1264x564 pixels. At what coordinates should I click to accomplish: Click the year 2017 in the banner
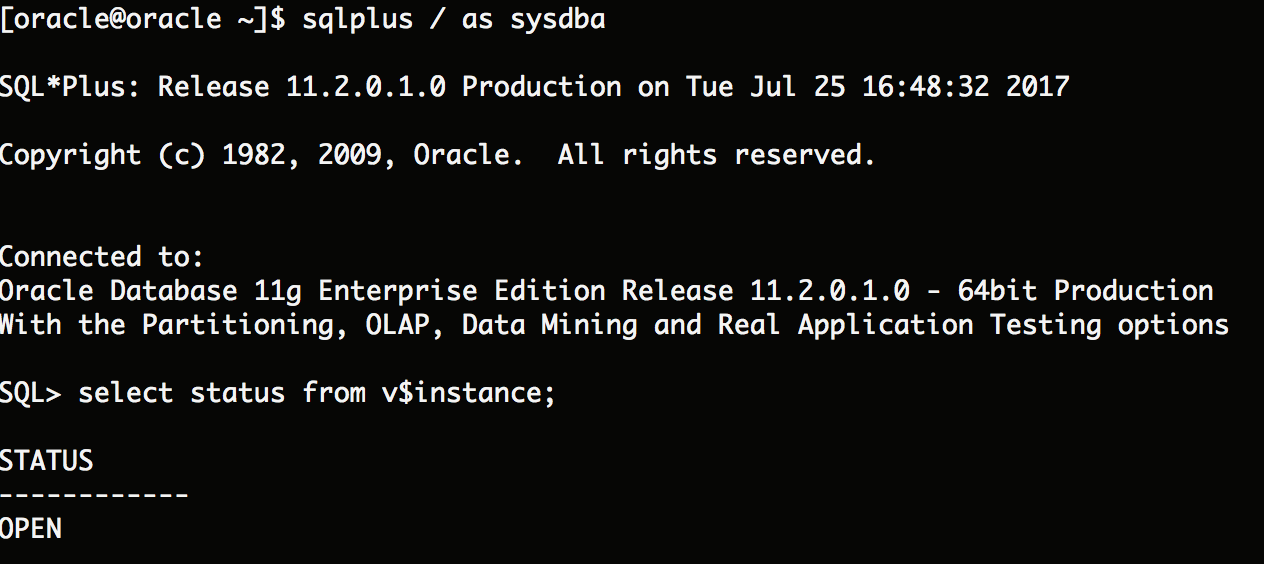1038,87
